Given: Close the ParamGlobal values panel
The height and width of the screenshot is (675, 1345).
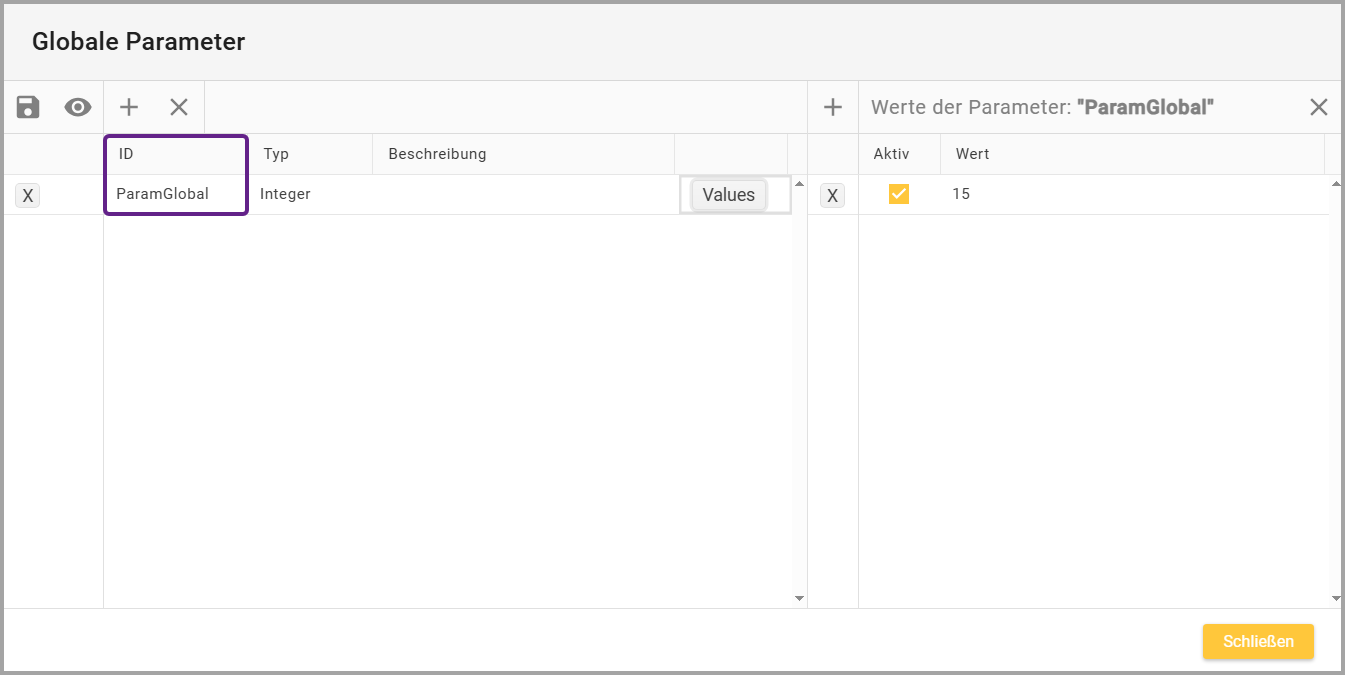Looking at the screenshot, I should [x=1319, y=107].
